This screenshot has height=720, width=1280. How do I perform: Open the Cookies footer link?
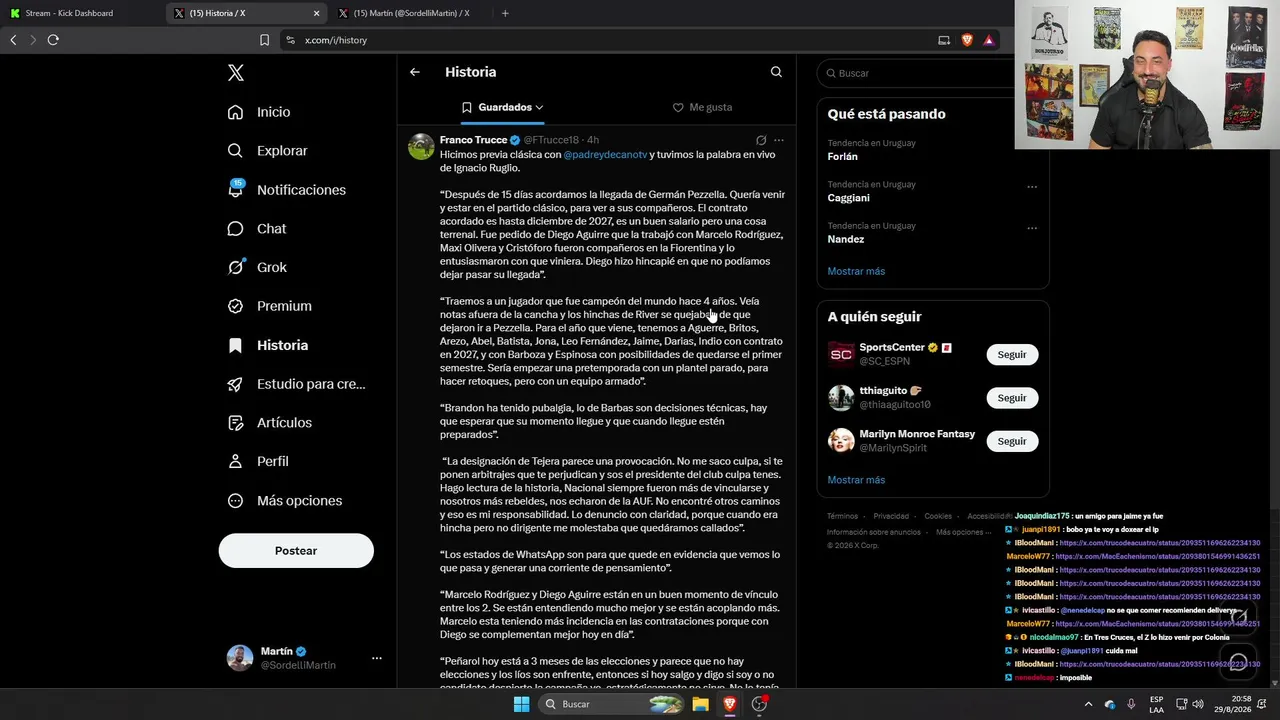click(938, 516)
